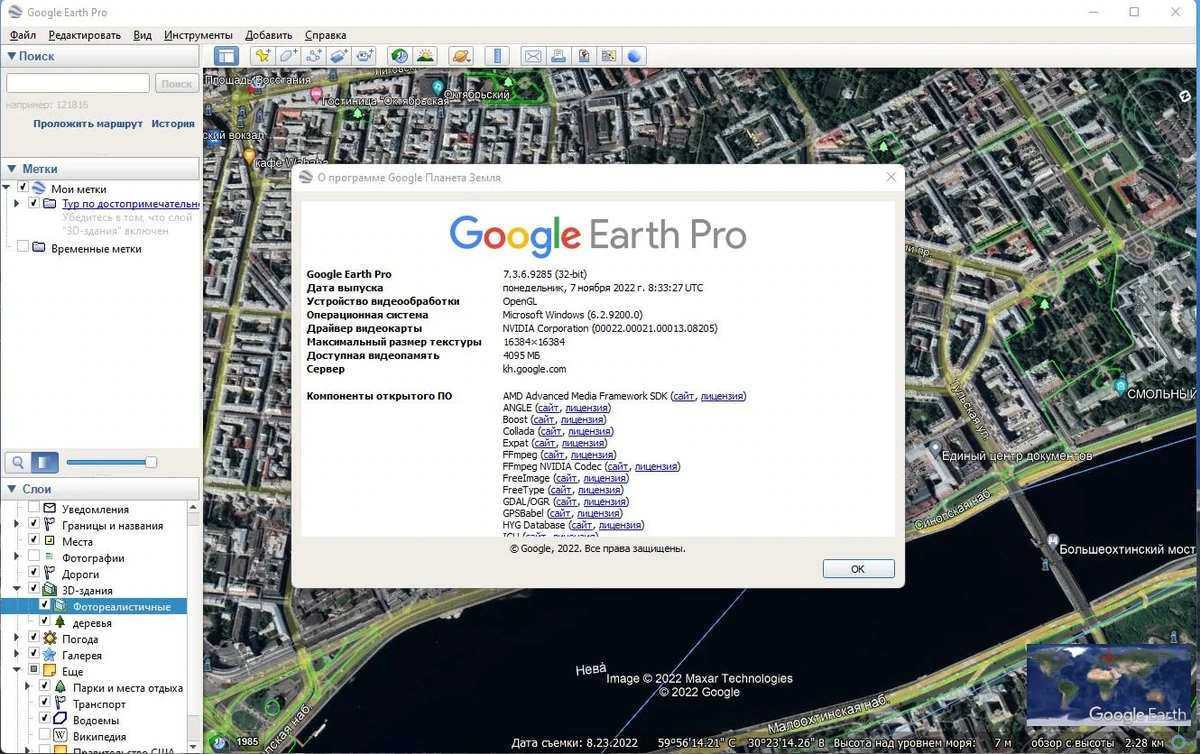Click the Layers panel scrollbar down arrow
Screen dimensions: 1200x754
(194, 746)
